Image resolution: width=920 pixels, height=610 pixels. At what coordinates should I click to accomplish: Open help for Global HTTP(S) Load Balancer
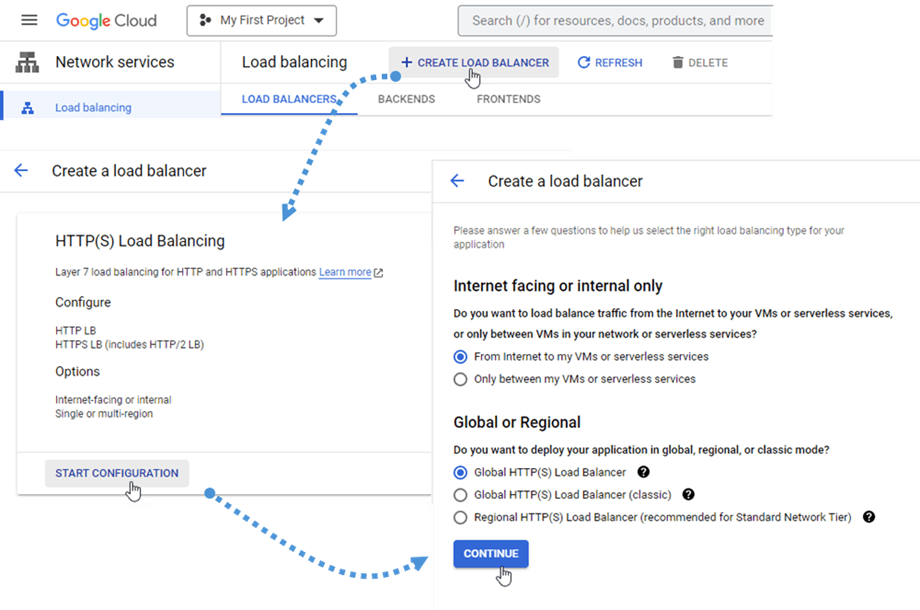[x=644, y=472]
